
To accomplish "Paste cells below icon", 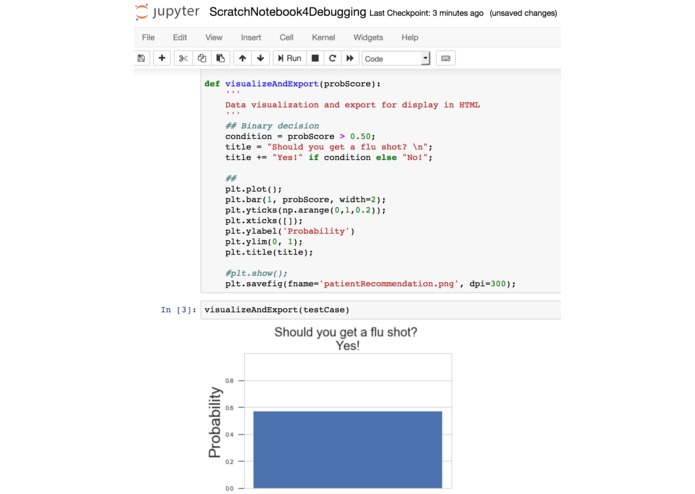I will (220, 58).
